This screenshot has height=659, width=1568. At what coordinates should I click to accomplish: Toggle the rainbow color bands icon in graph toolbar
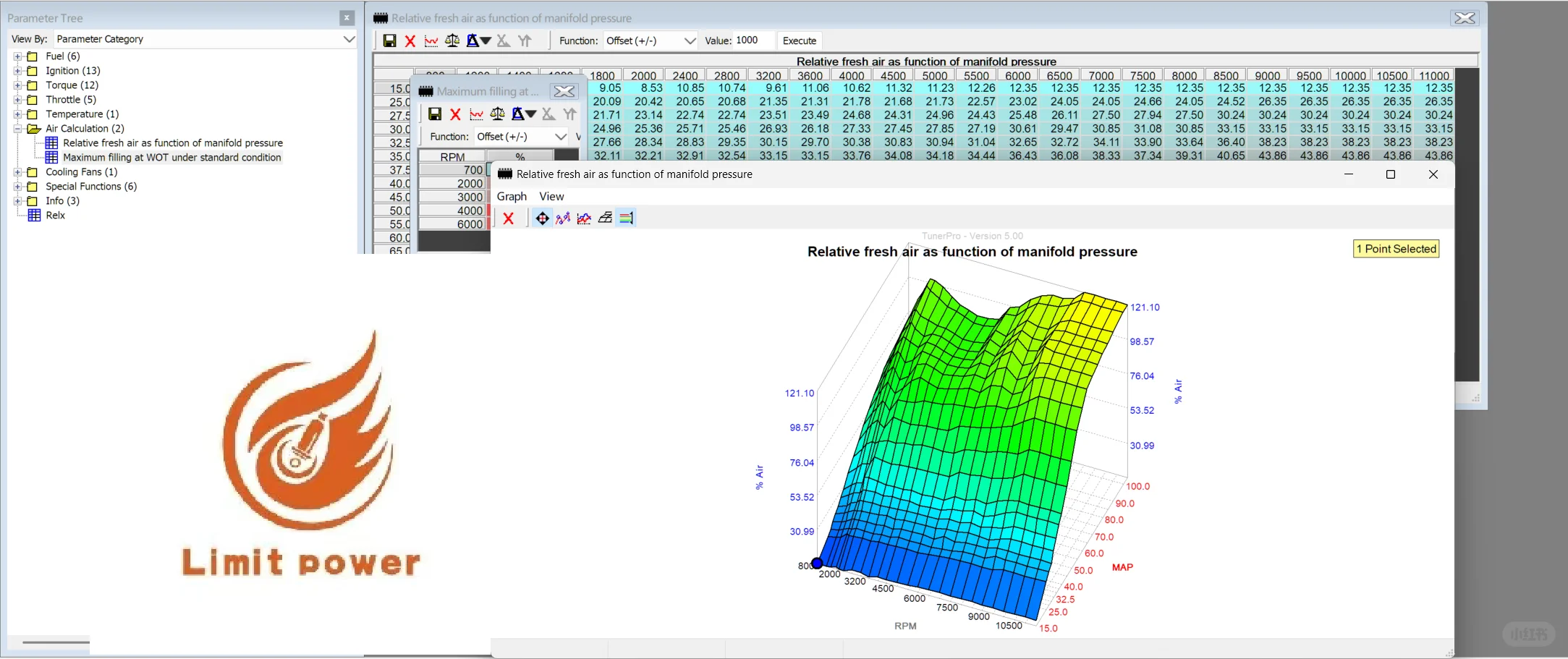[x=626, y=218]
